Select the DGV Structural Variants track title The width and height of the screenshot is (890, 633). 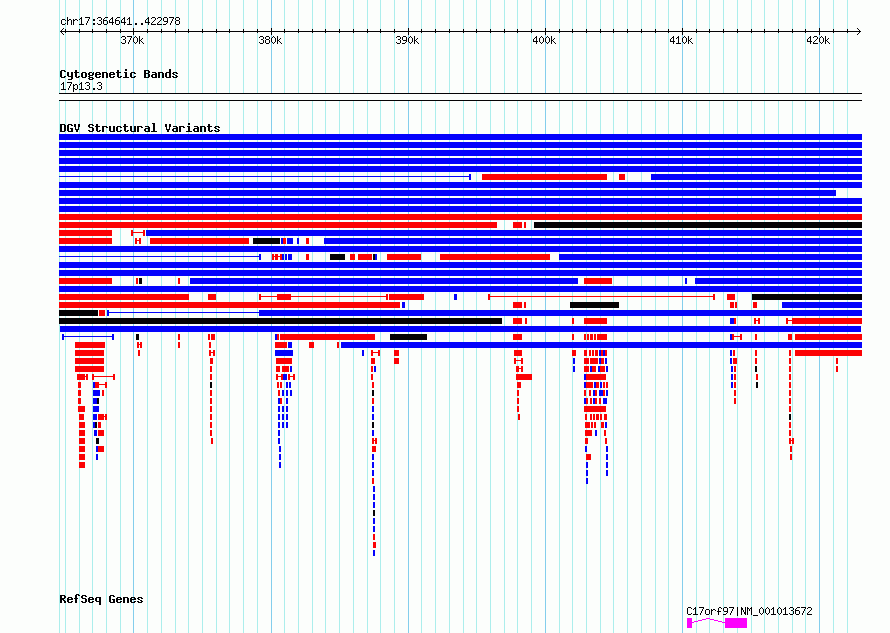pos(140,128)
